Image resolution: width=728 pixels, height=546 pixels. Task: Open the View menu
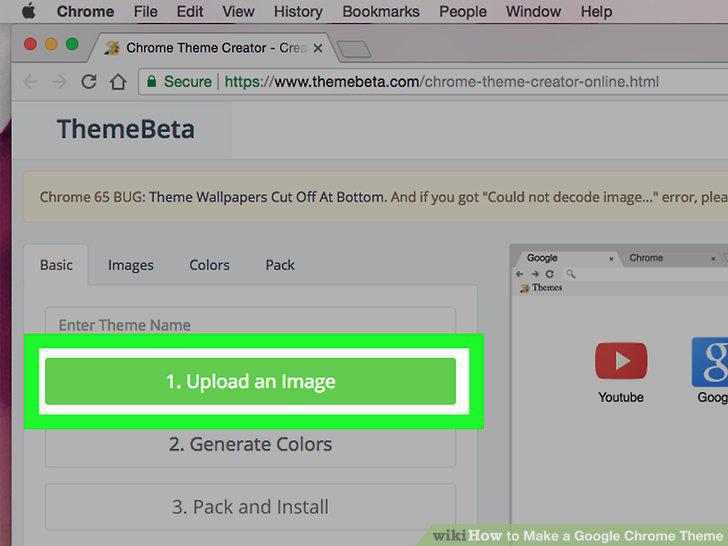click(x=238, y=11)
